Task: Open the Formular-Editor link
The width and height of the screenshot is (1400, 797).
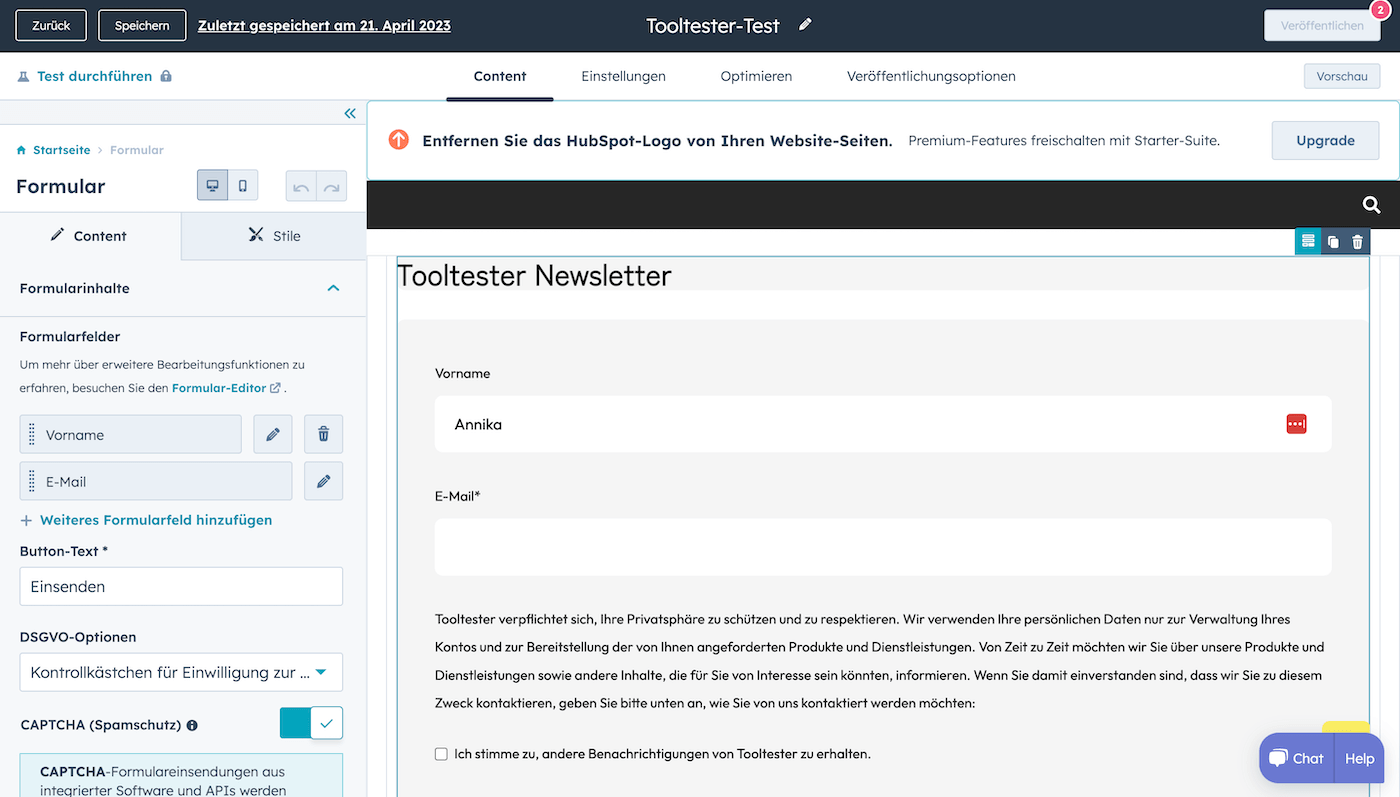Action: 226,387
